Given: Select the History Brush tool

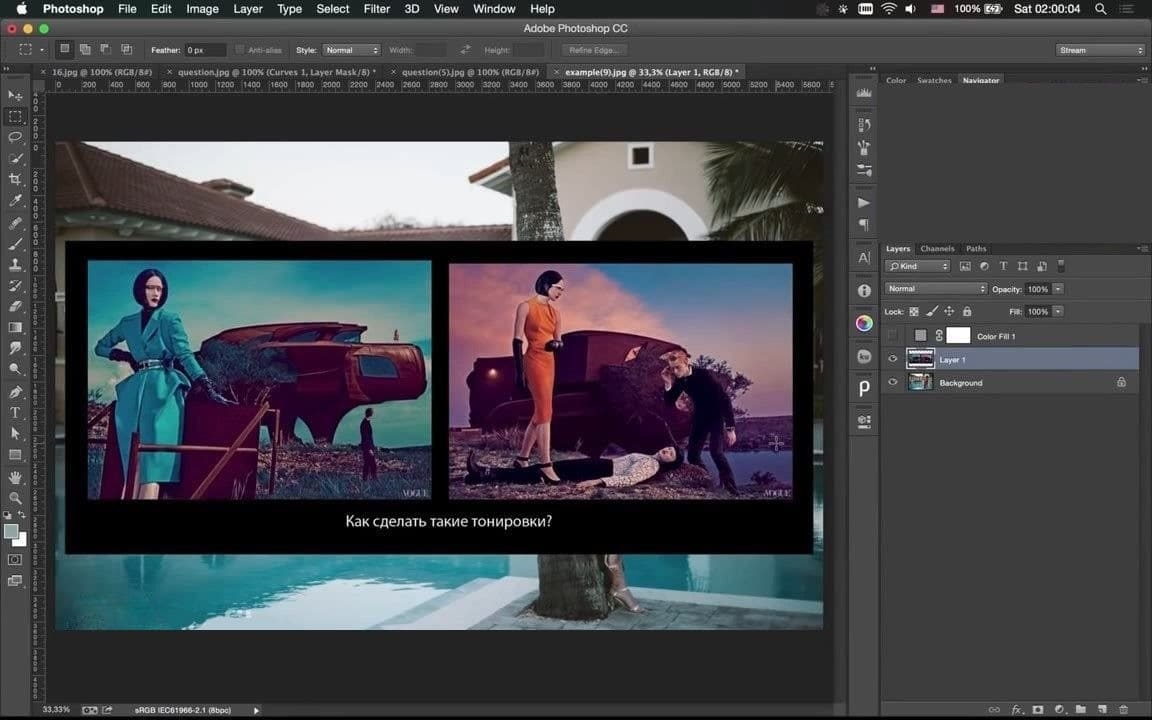Looking at the screenshot, I should click(15, 286).
